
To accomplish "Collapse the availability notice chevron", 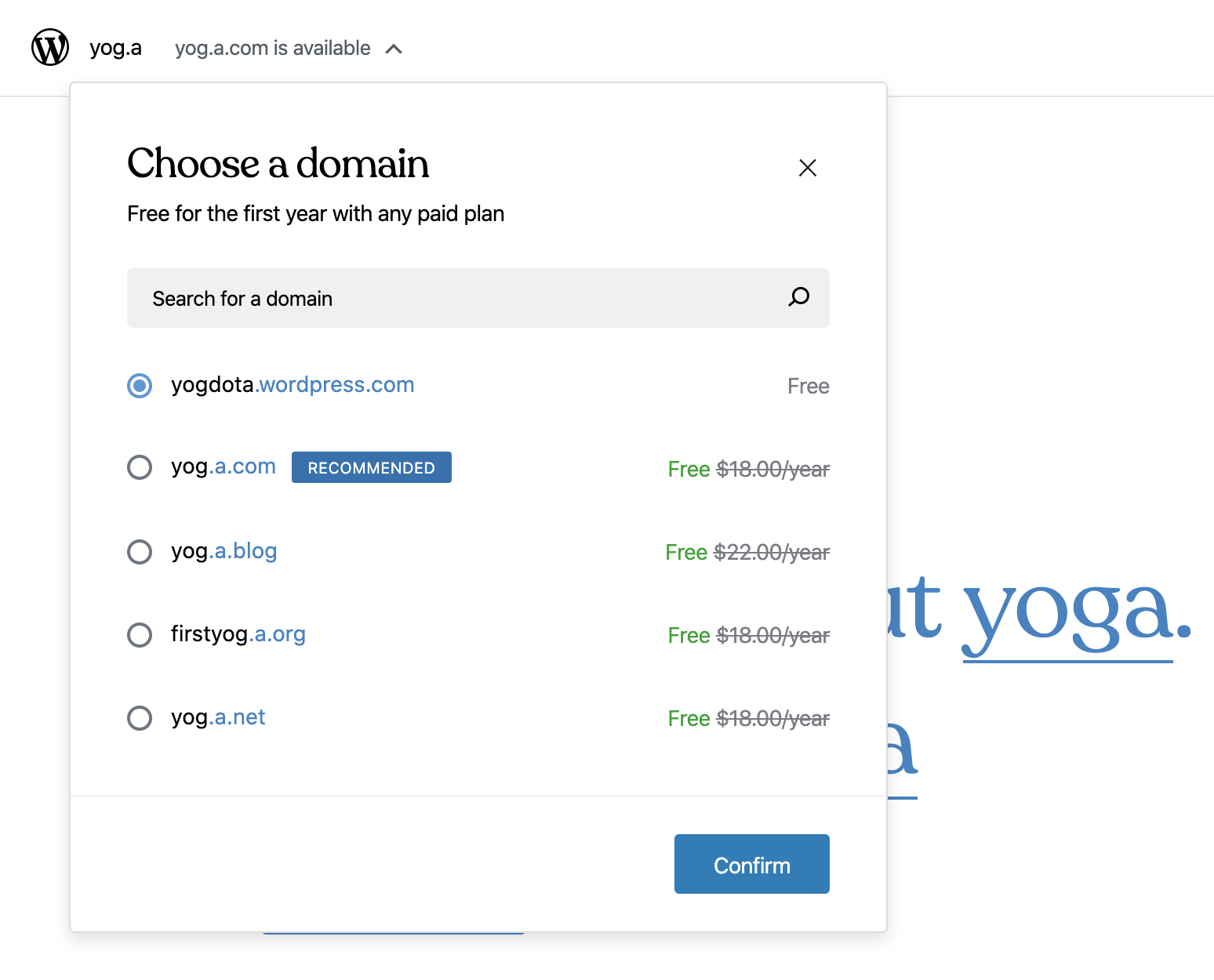I will 394,49.
